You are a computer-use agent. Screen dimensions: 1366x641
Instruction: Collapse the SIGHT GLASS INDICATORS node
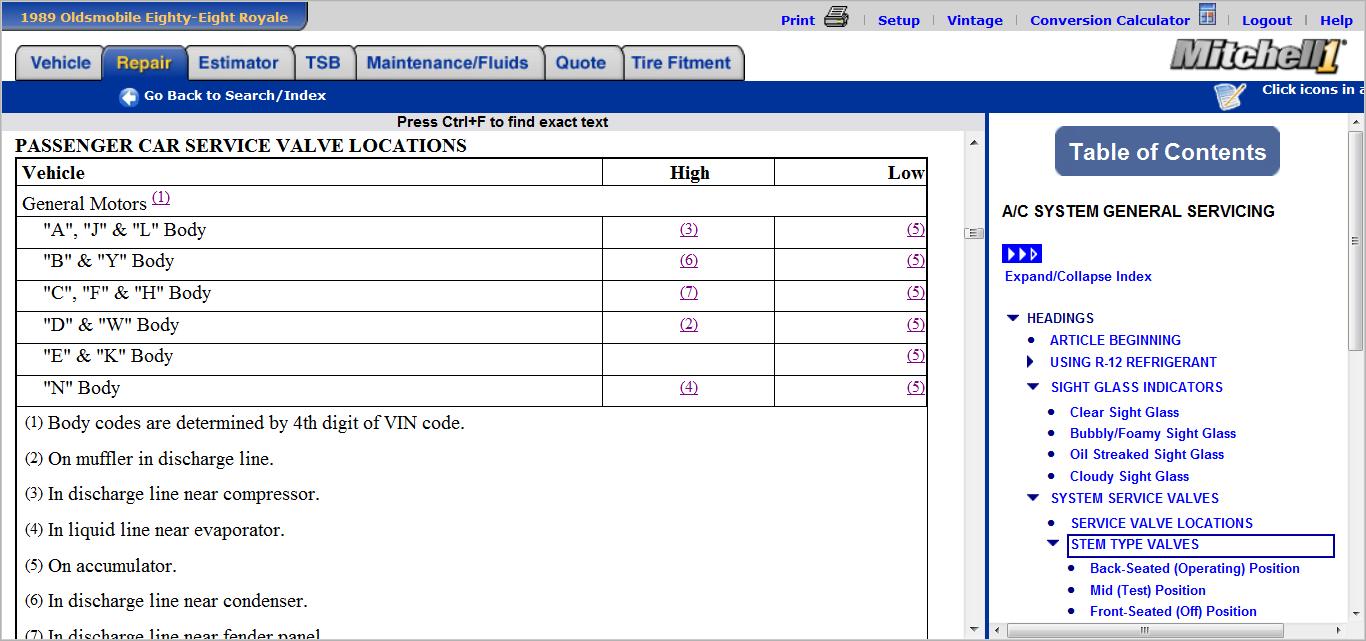(x=1034, y=387)
